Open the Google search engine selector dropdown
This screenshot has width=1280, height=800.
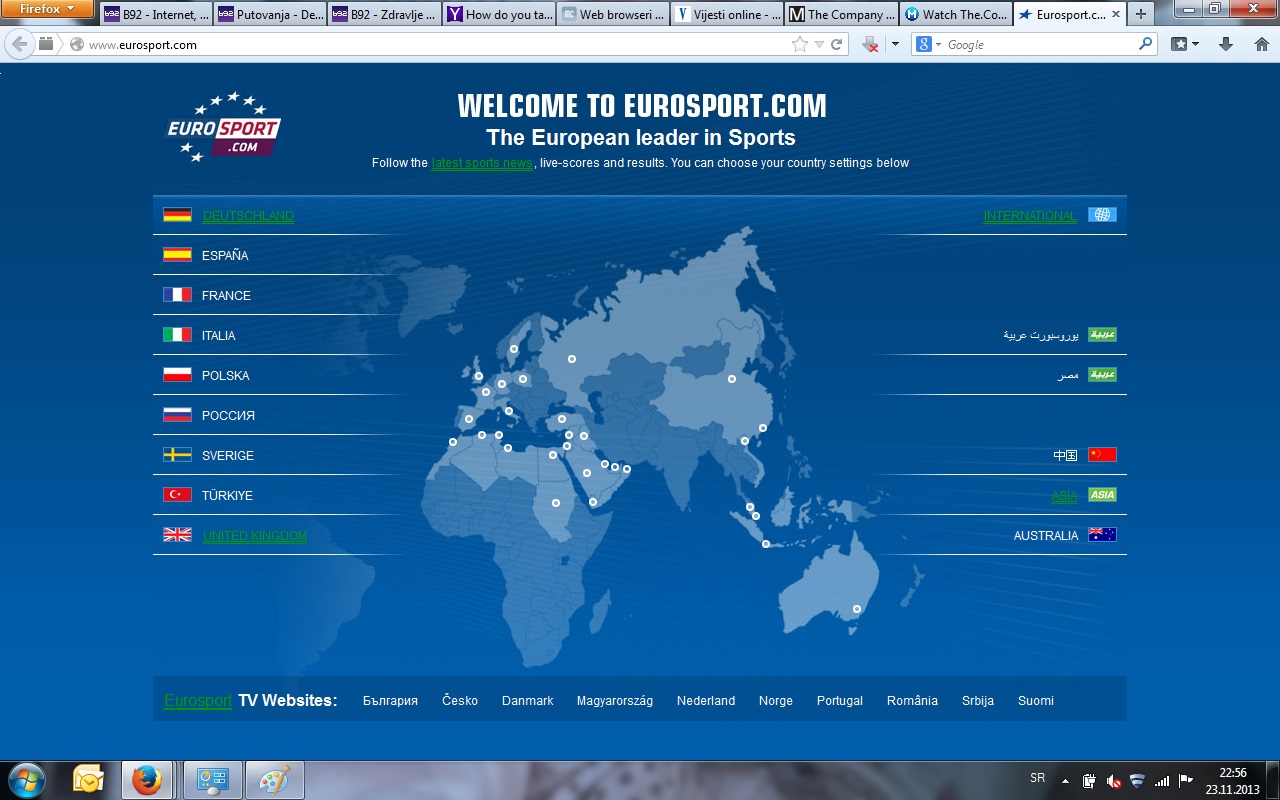point(928,44)
